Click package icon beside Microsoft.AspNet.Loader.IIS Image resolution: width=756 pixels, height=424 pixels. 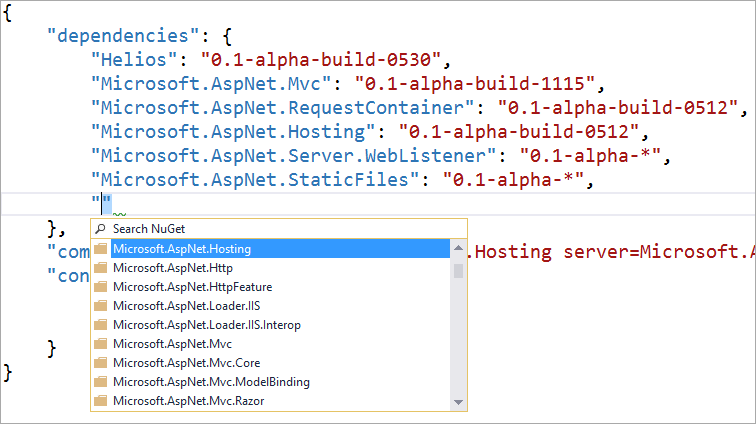coord(100,306)
